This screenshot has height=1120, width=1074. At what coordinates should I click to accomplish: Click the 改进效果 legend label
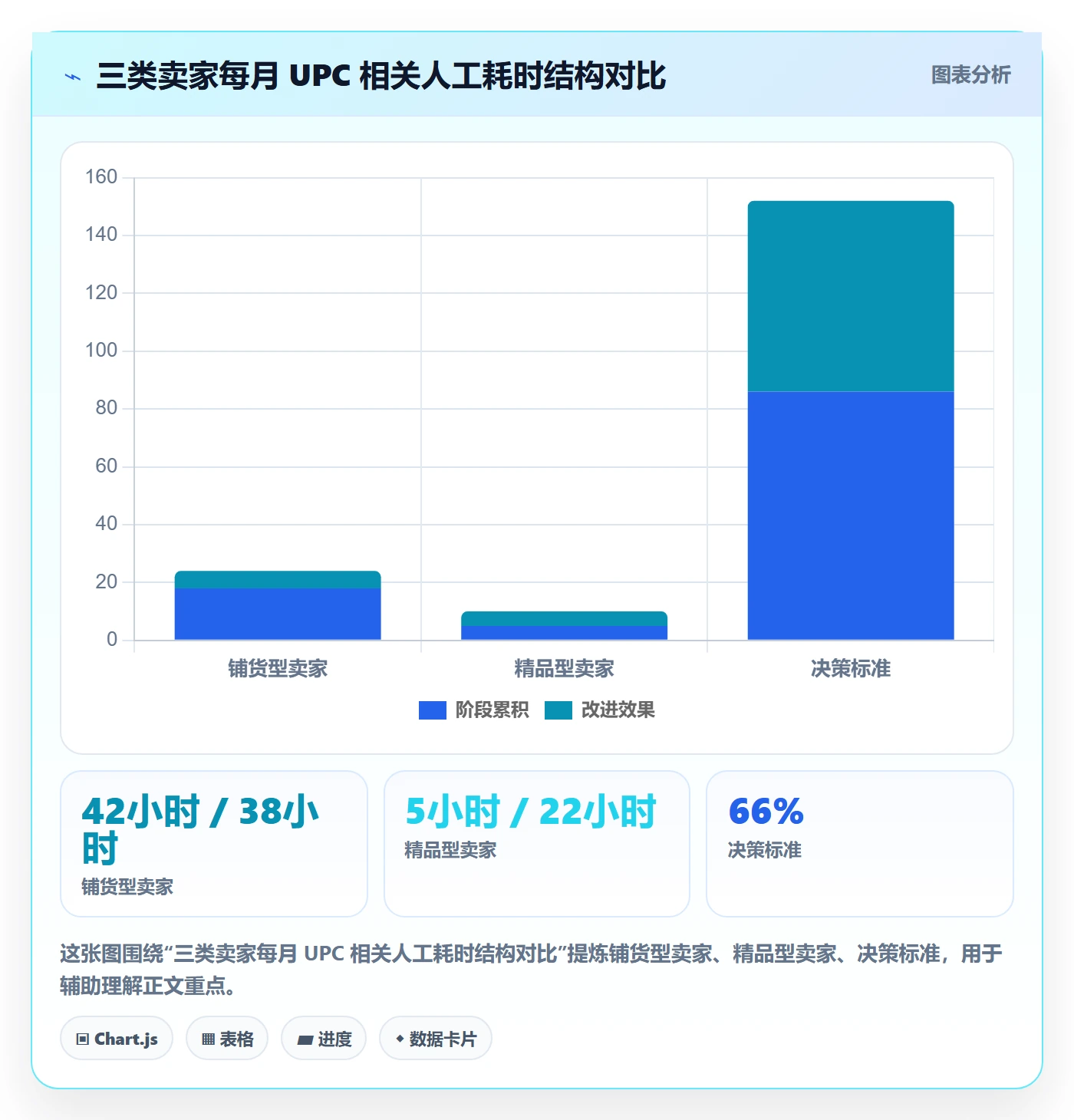pyautogui.click(x=618, y=710)
